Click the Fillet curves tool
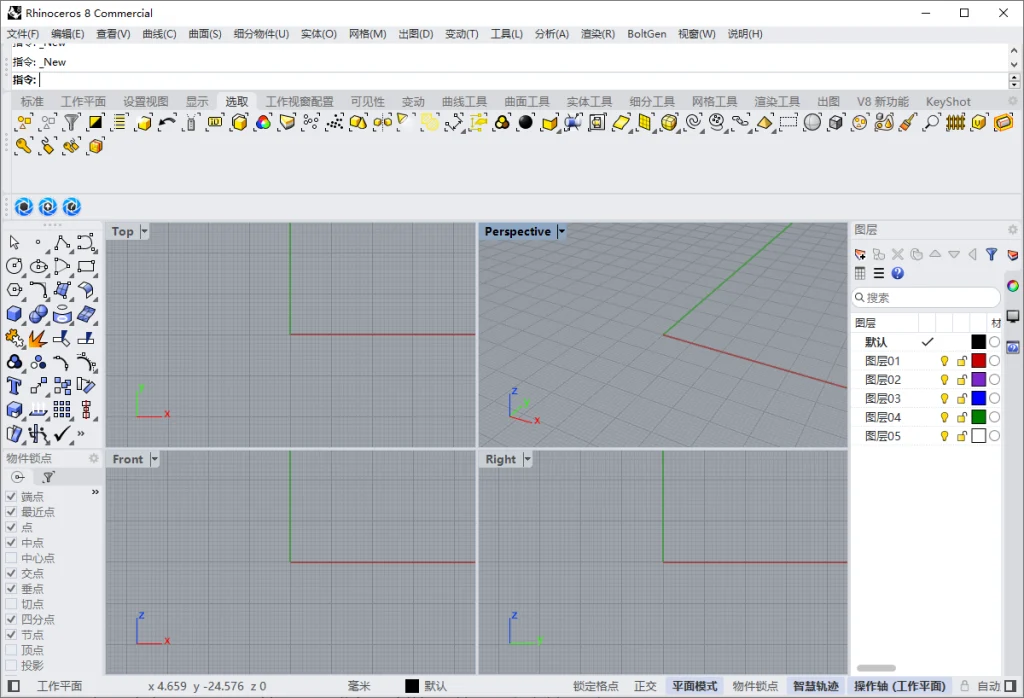This screenshot has width=1024, height=698. pyautogui.click(x=39, y=290)
